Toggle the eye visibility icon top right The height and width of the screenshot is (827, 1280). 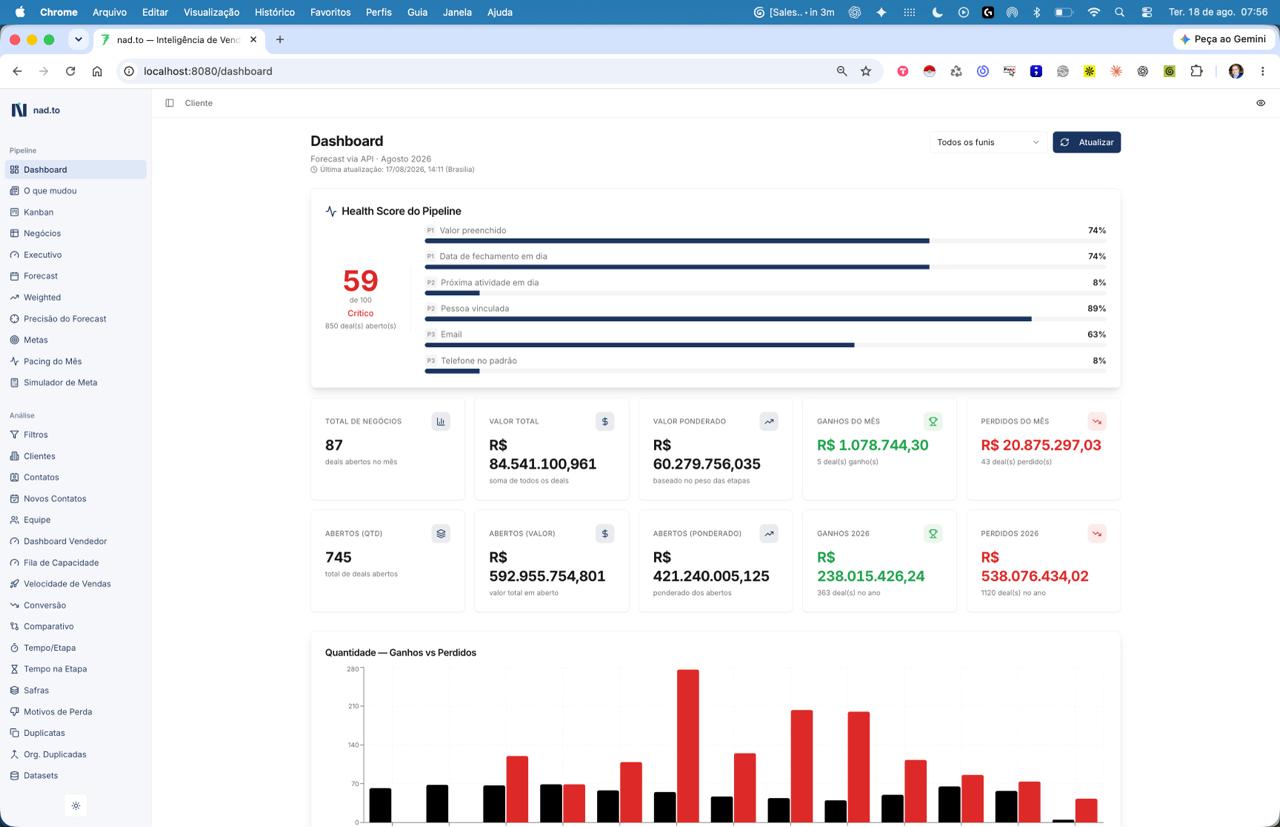point(1260,103)
